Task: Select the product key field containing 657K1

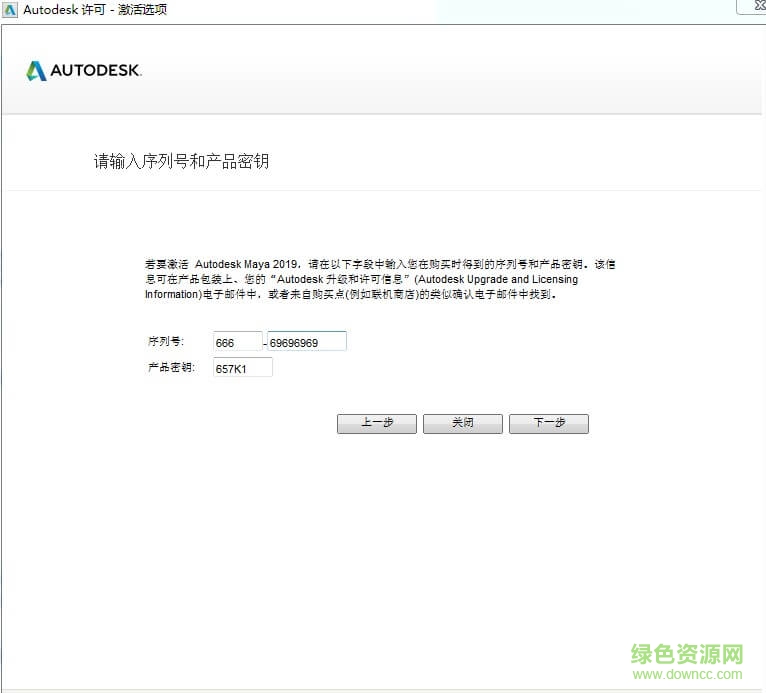Action: [x=242, y=368]
